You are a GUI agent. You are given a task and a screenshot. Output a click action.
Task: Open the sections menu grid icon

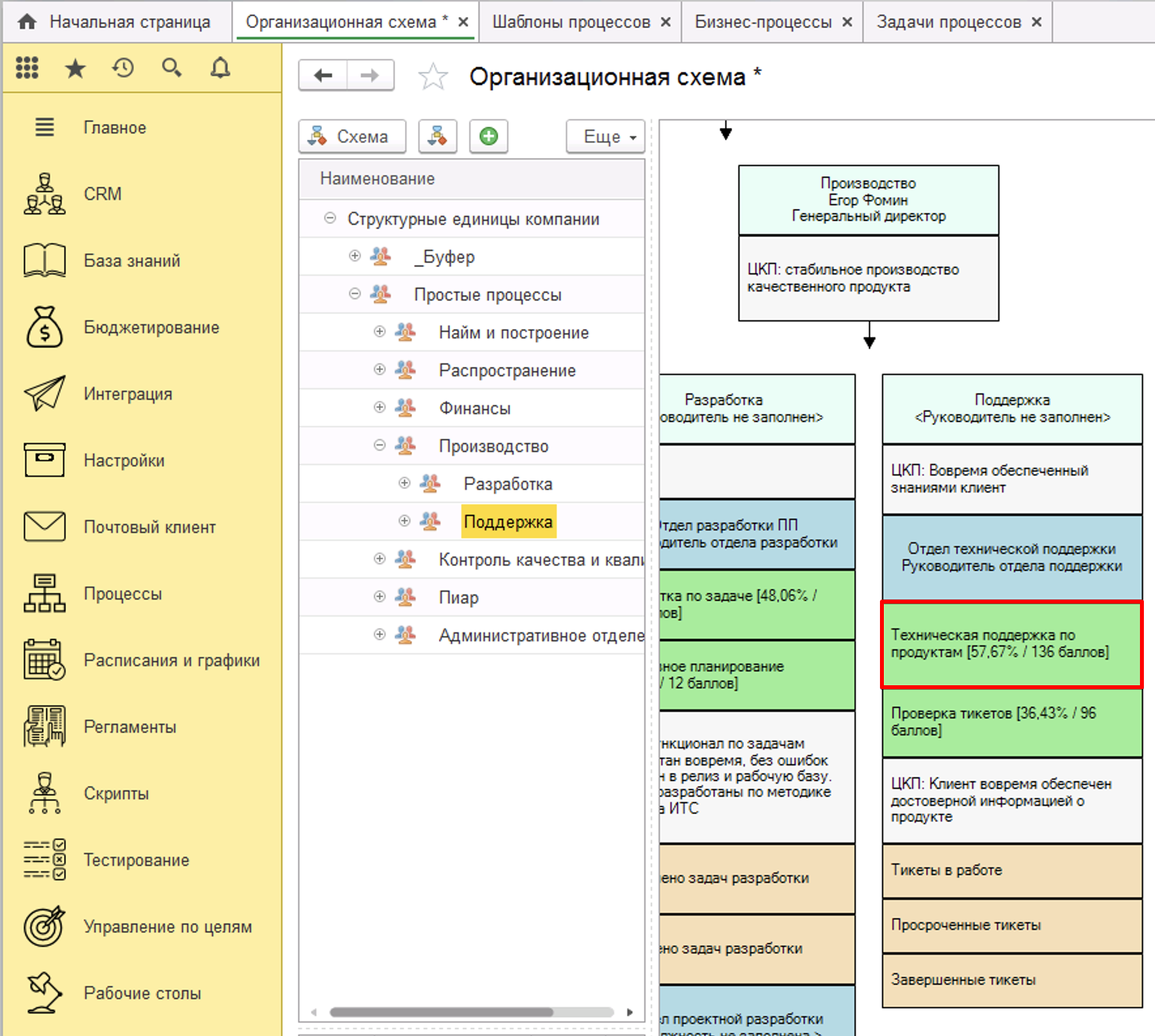27,68
